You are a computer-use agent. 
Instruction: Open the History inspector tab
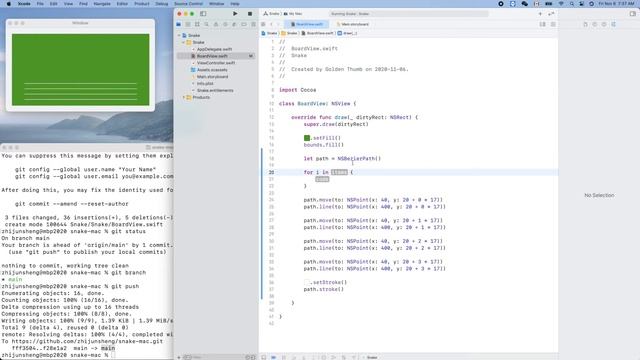[x=595, y=24]
